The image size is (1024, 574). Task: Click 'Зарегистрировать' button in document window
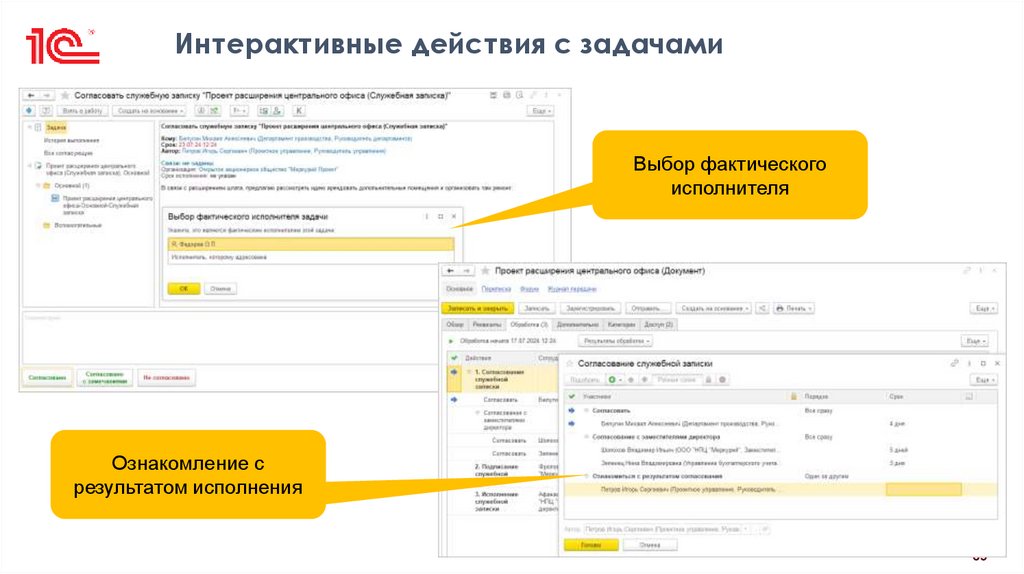(590, 308)
